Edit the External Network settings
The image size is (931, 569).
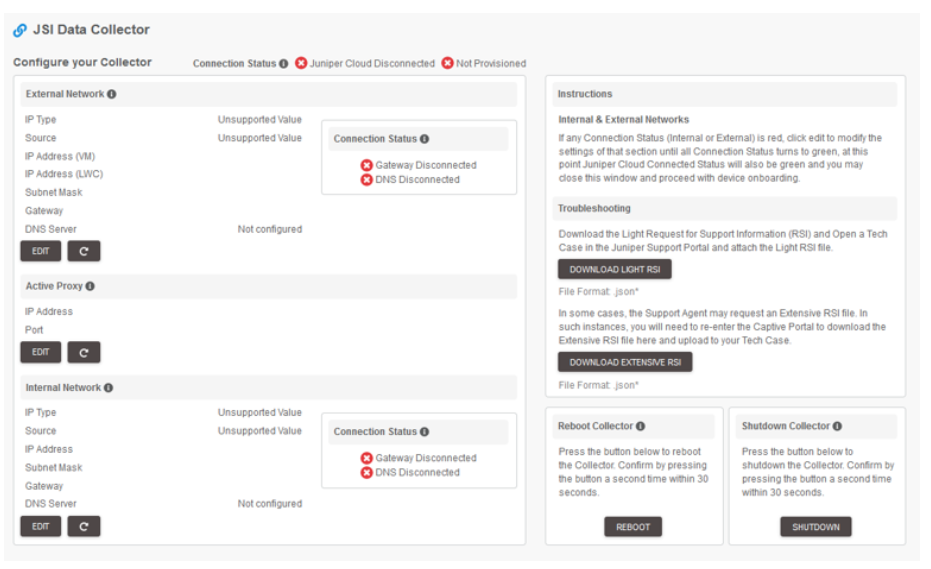[40, 251]
